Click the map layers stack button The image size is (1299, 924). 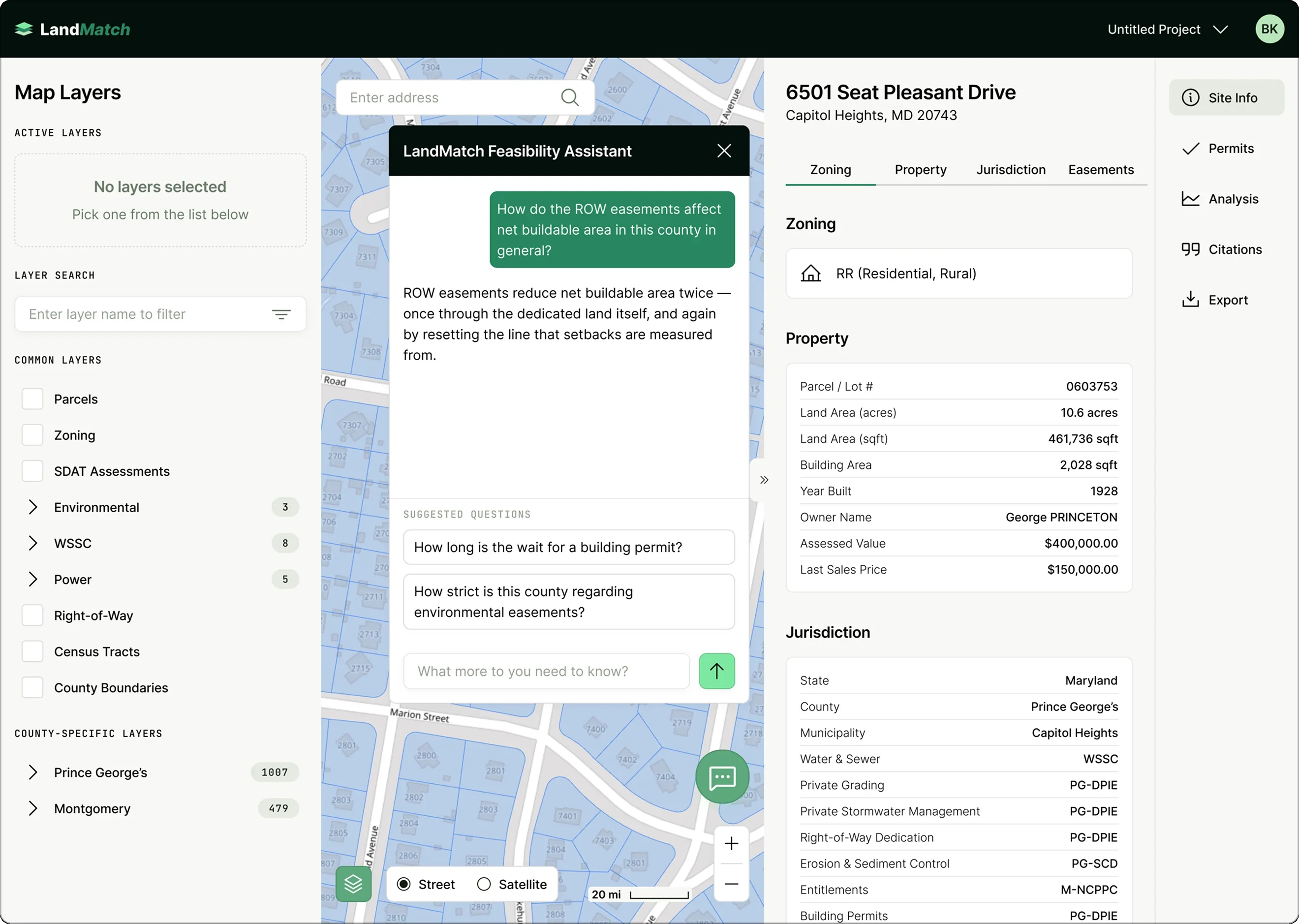click(353, 884)
